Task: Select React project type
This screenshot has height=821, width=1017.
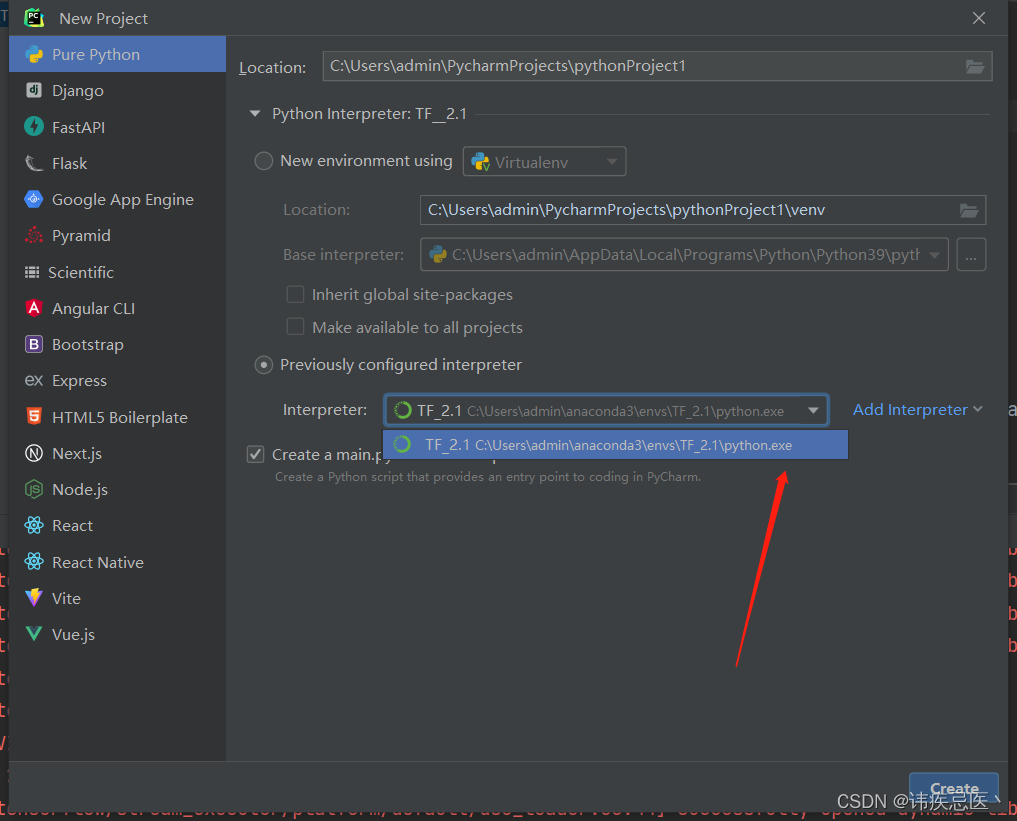Action: [x=117, y=525]
